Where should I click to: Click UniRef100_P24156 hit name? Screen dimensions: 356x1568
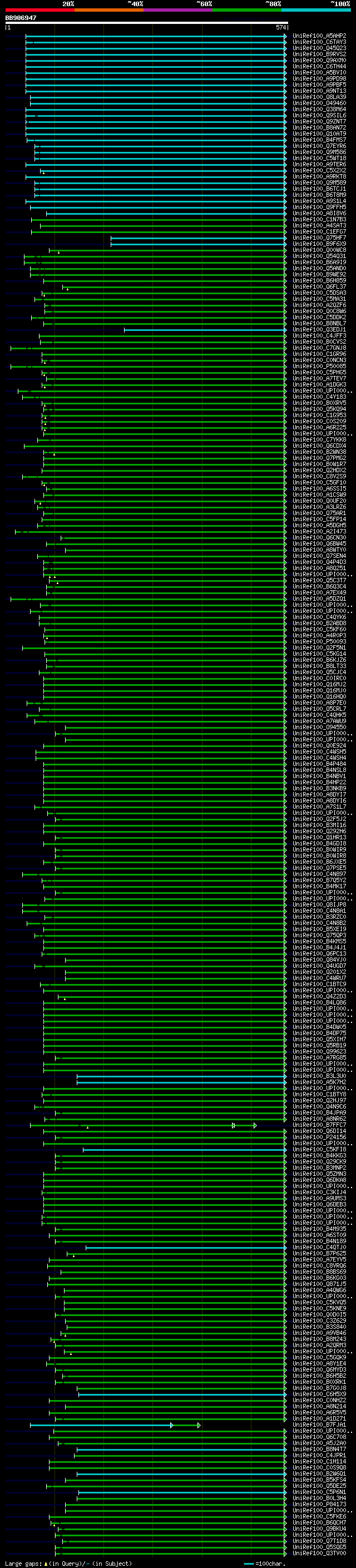[x=319, y=1137]
